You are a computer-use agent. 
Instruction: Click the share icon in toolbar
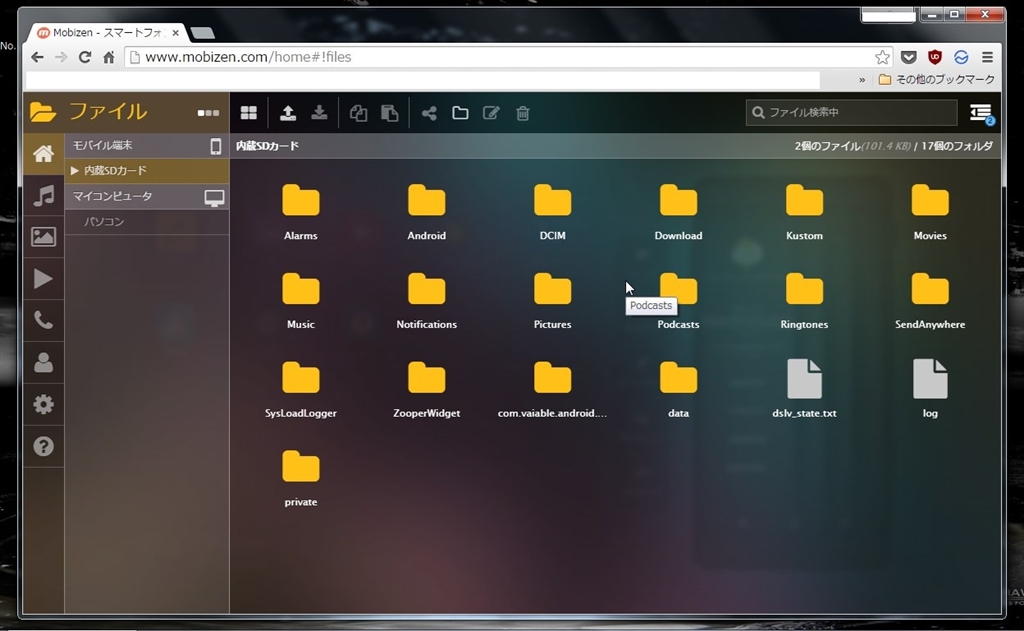coord(429,113)
